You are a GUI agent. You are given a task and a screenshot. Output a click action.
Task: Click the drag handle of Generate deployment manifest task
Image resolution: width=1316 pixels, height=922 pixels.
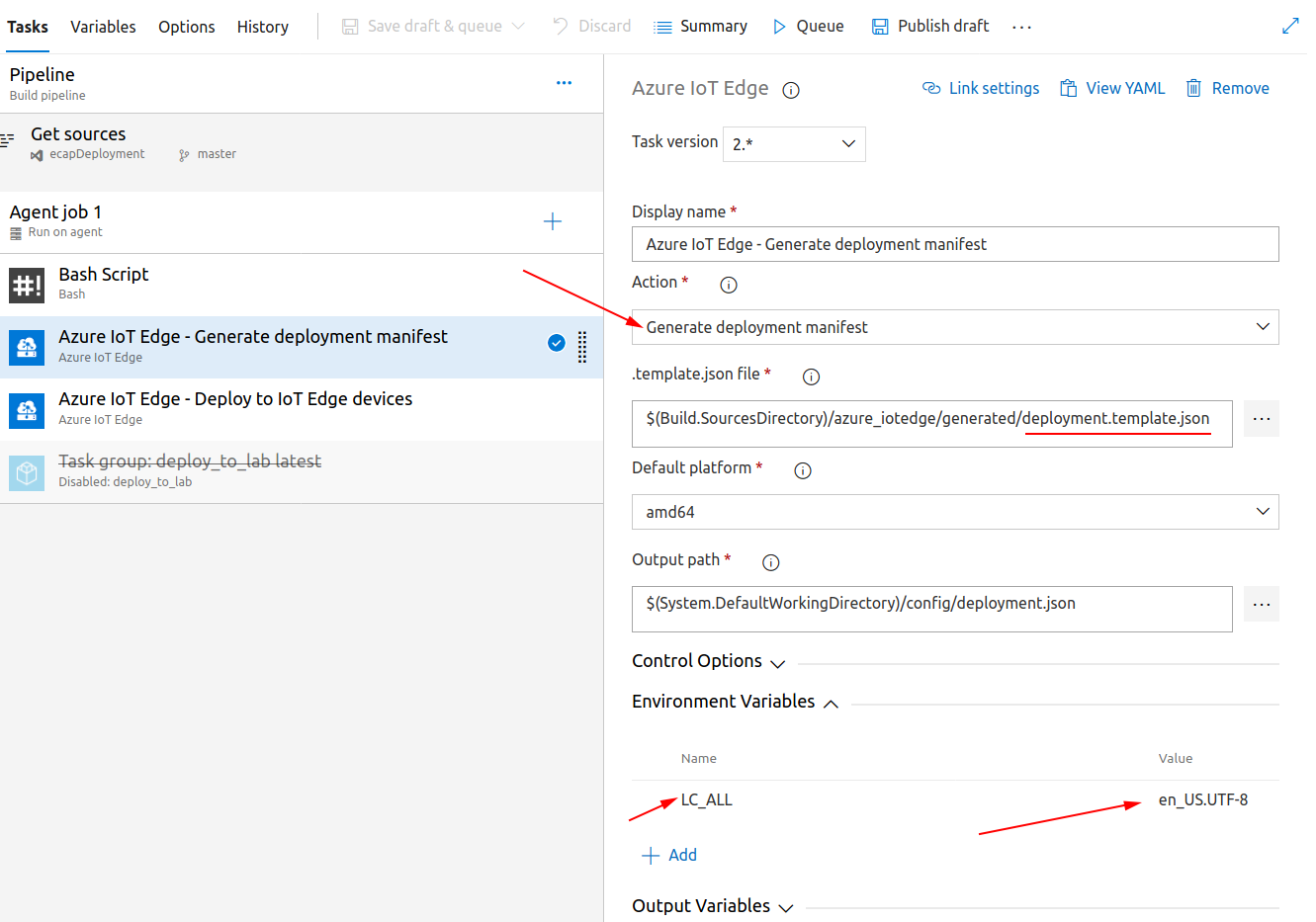point(582,347)
